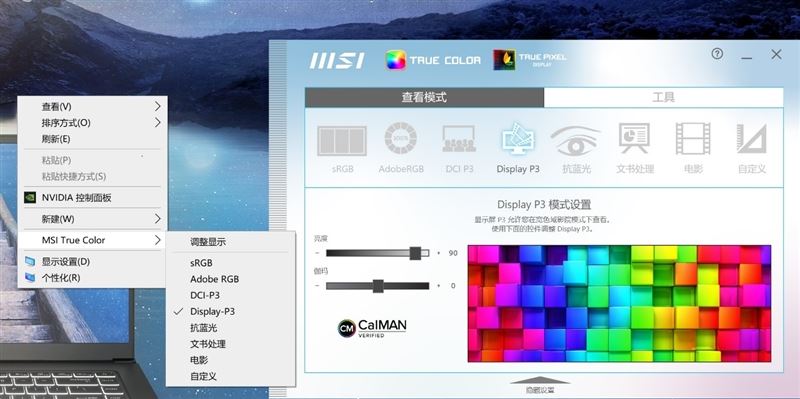800x399 pixels.
Task: Pick DCI-P3 in the context submenu
Action: coord(231,295)
